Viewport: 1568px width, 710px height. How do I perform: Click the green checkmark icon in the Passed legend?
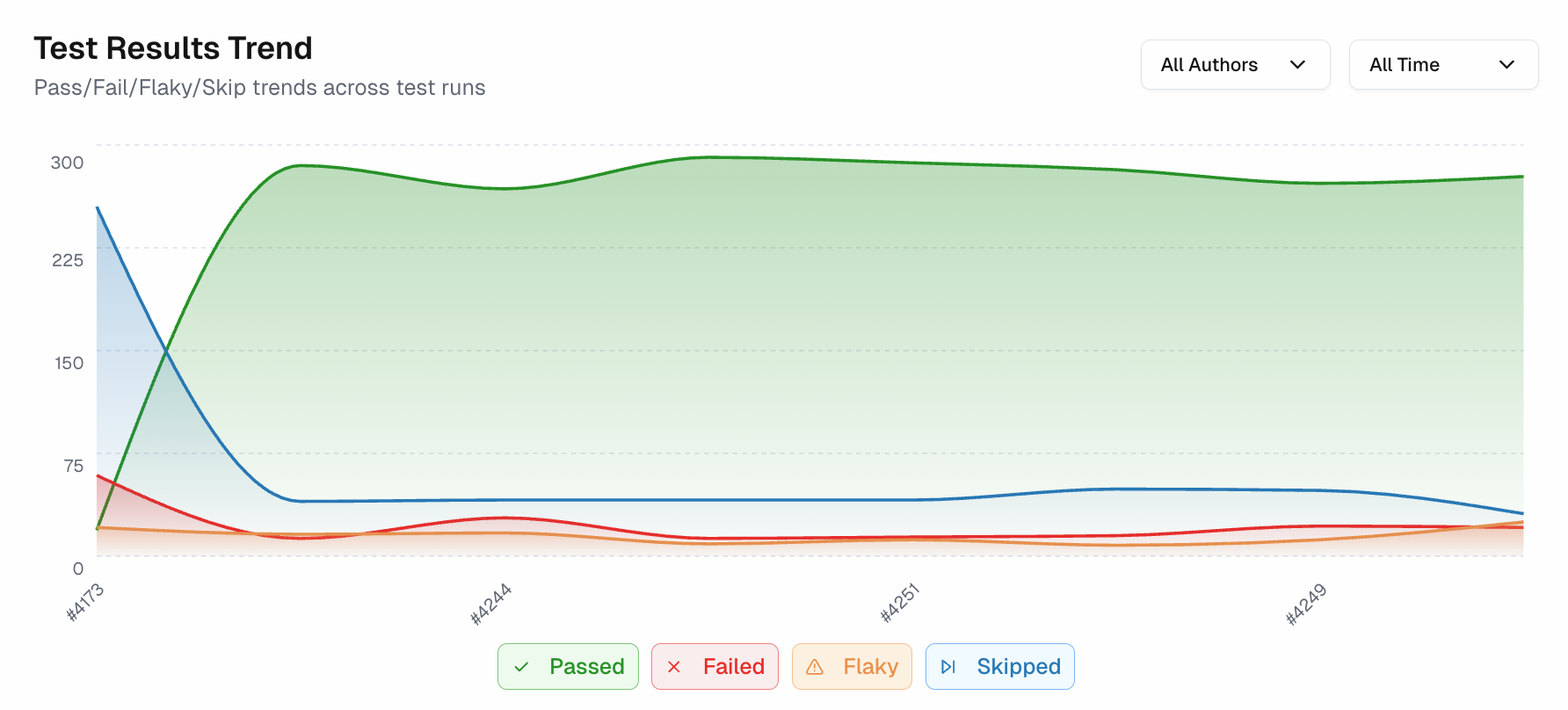coord(522,666)
